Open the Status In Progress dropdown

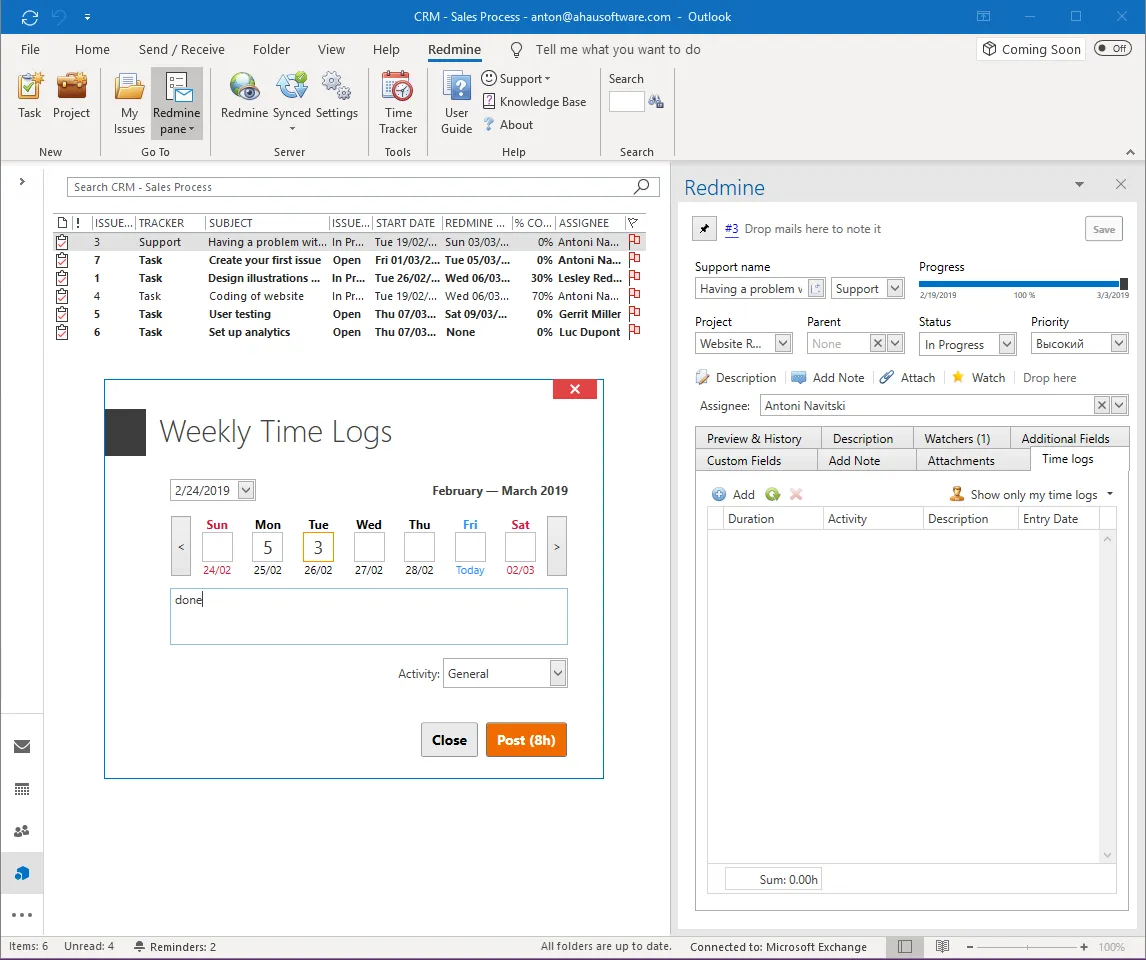(x=1006, y=344)
